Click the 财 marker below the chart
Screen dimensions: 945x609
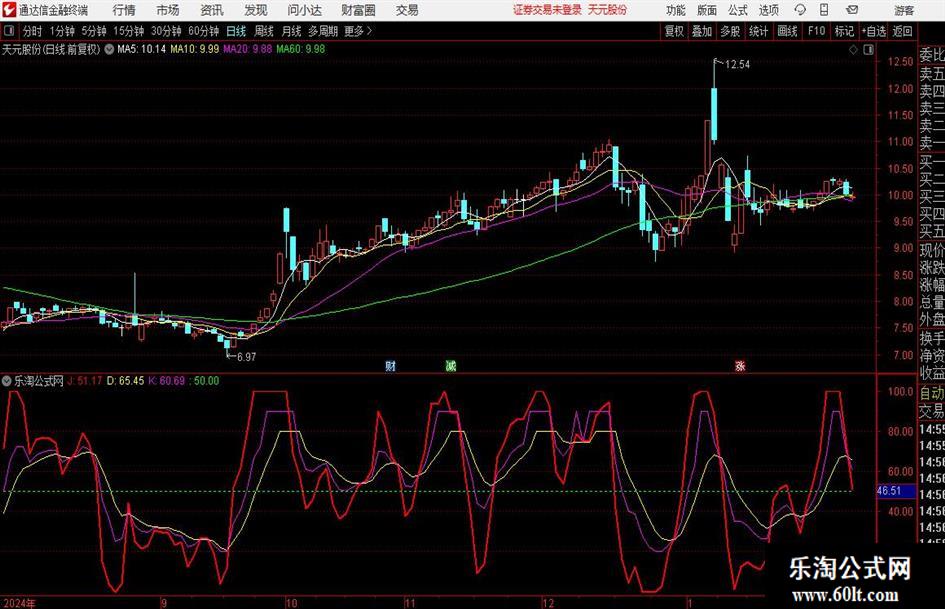coord(391,366)
